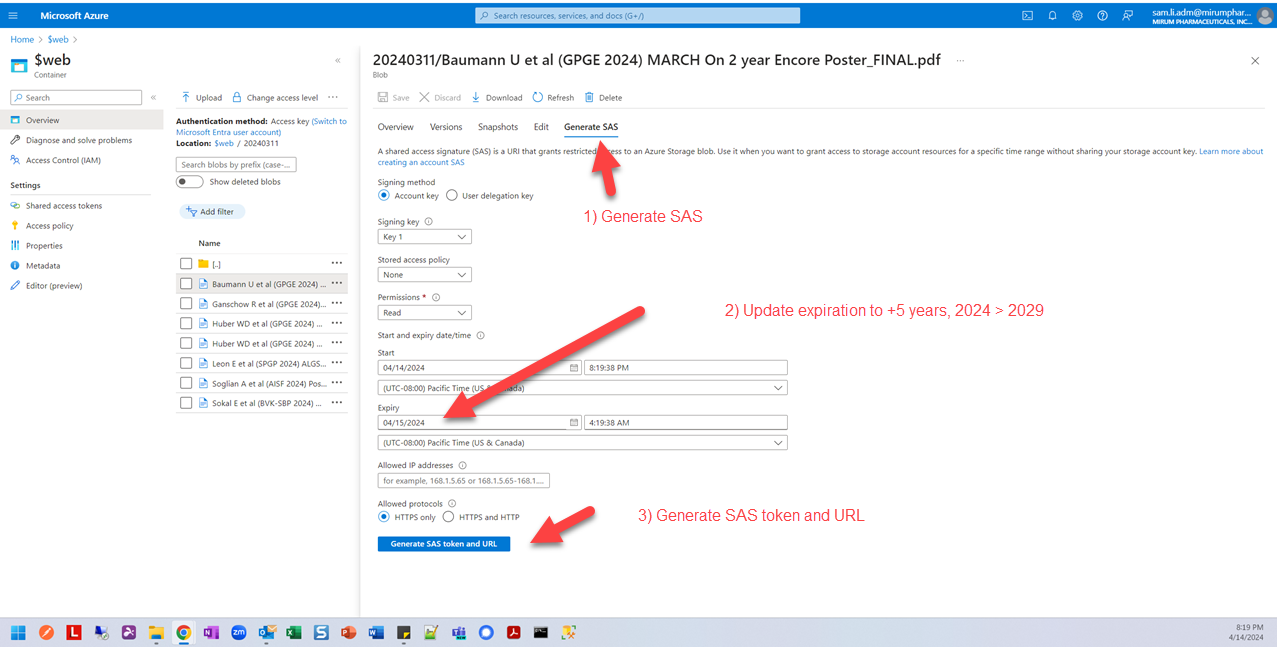Go to Home breadcrumb link
The image size is (1277, 647).
(x=22, y=39)
